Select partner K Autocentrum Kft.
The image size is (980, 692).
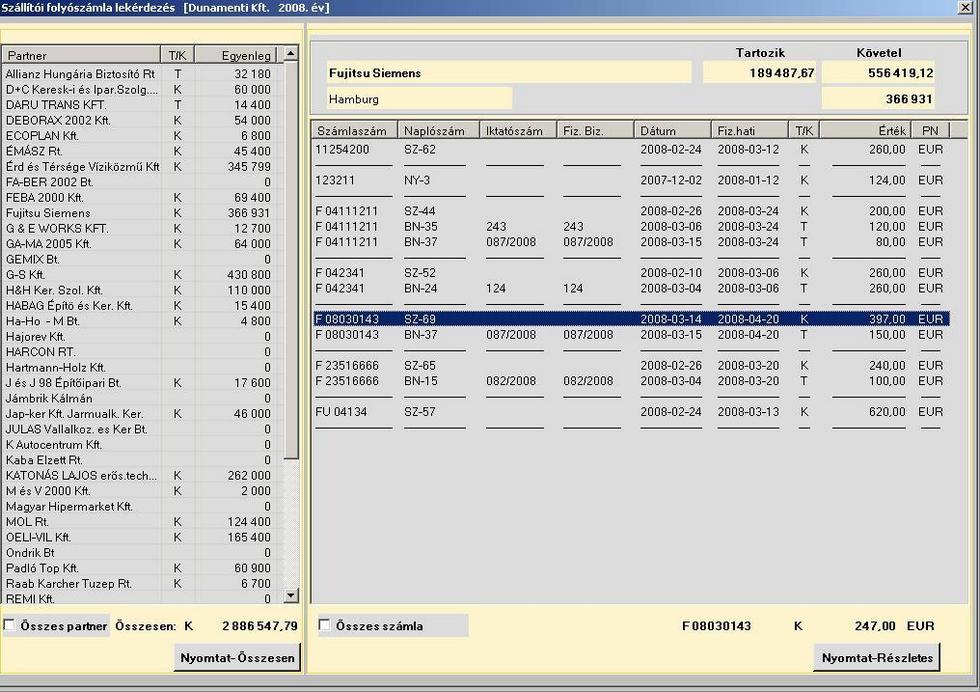pos(142,444)
